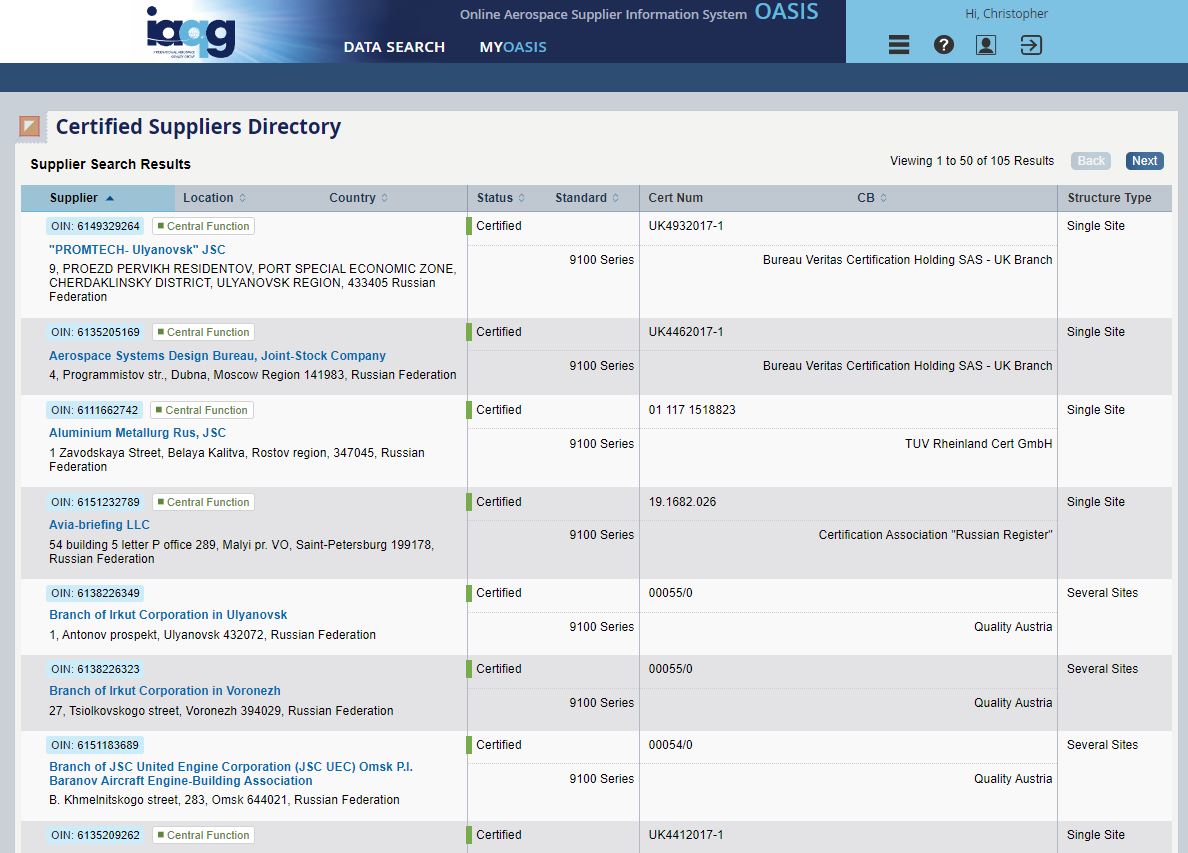Sort results by Status column

click(x=500, y=198)
